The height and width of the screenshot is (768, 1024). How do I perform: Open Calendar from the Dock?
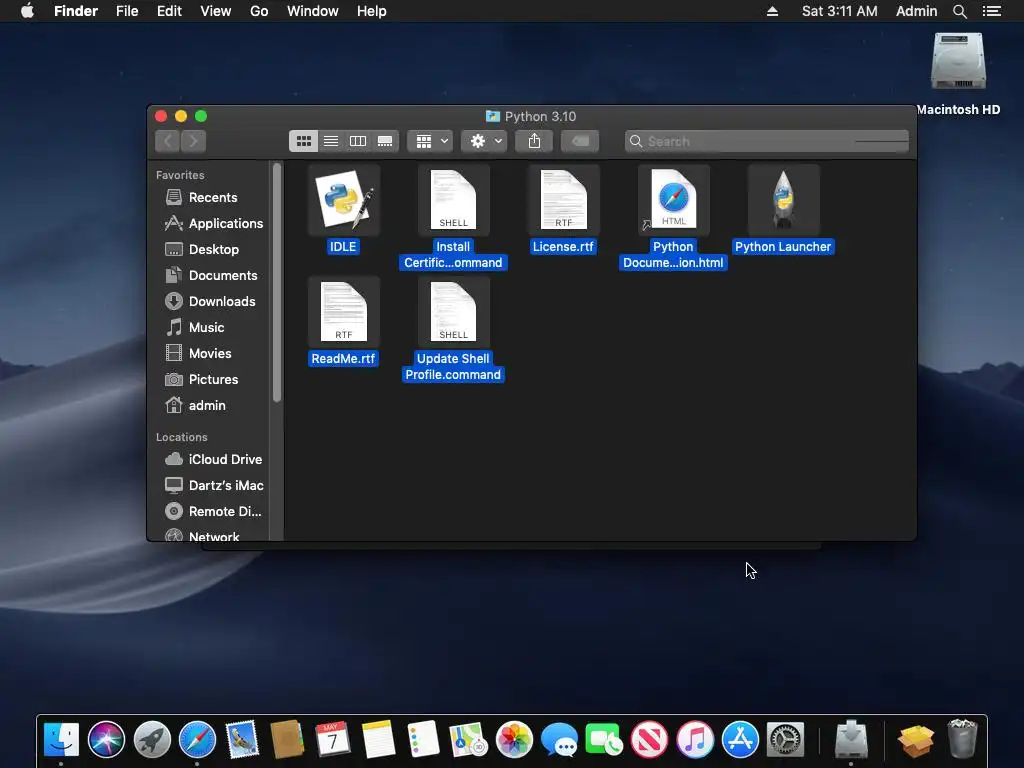(x=332, y=740)
